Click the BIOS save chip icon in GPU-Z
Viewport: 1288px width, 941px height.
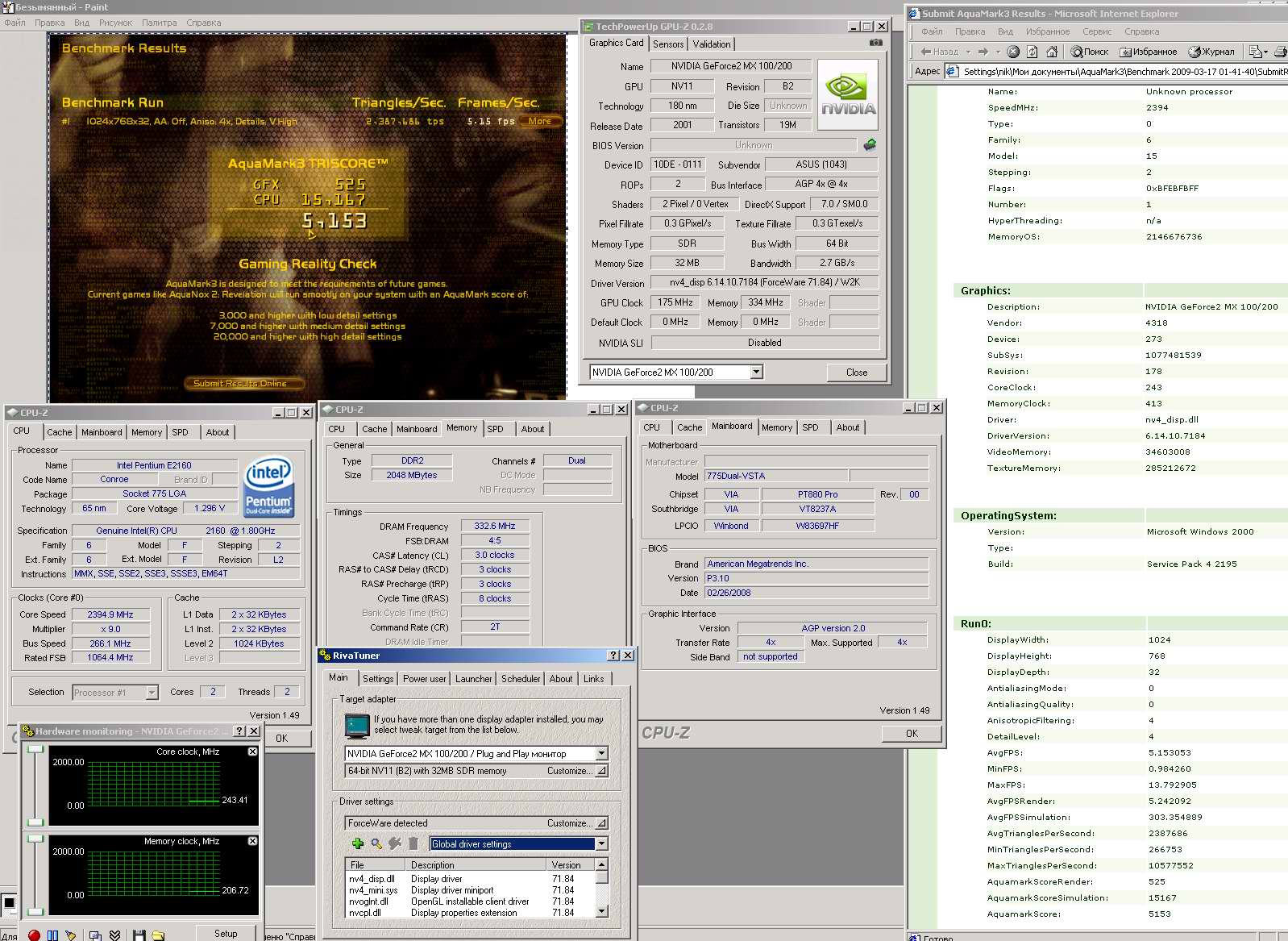click(x=870, y=145)
